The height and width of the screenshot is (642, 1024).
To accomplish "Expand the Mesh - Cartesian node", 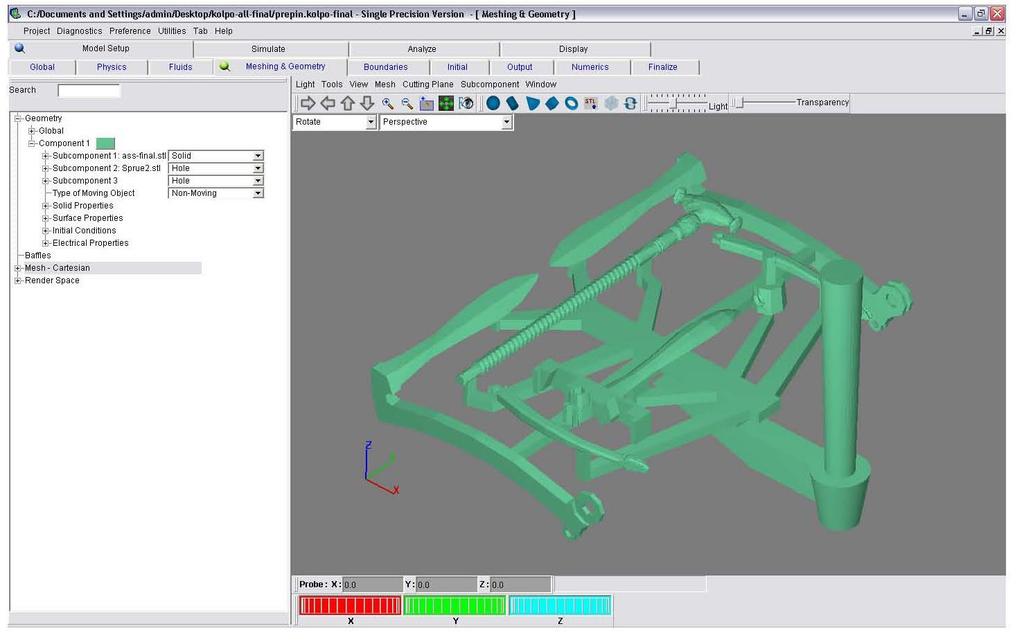I will pyautogui.click(x=18, y=268).
